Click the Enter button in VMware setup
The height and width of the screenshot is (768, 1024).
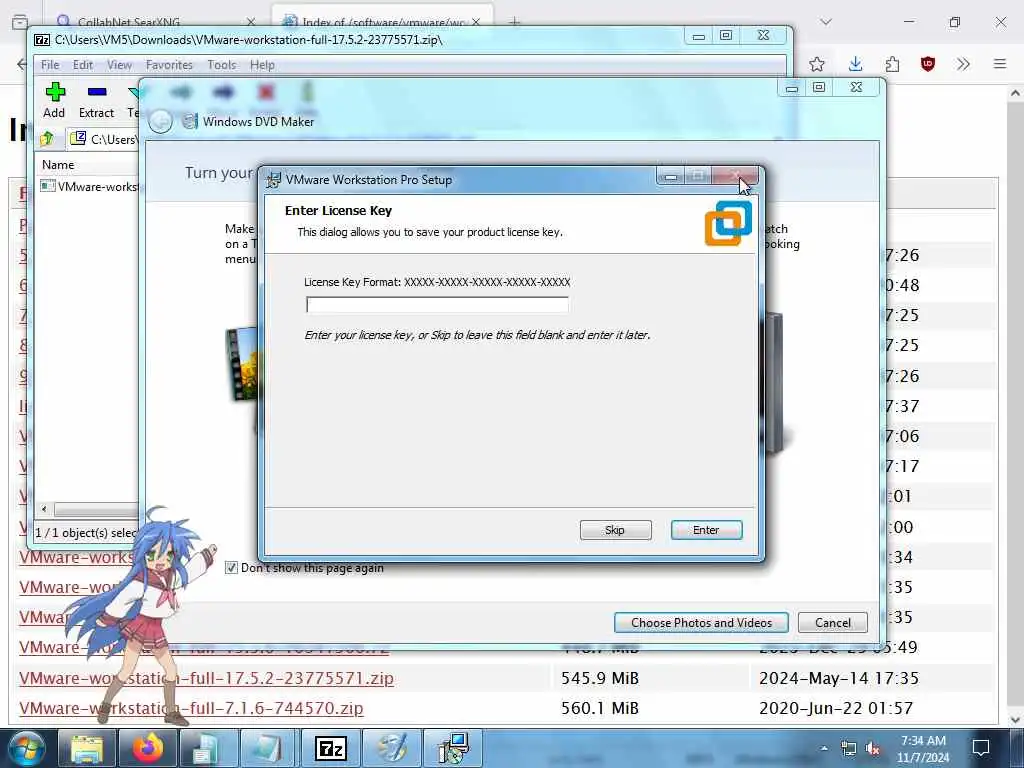706,530
